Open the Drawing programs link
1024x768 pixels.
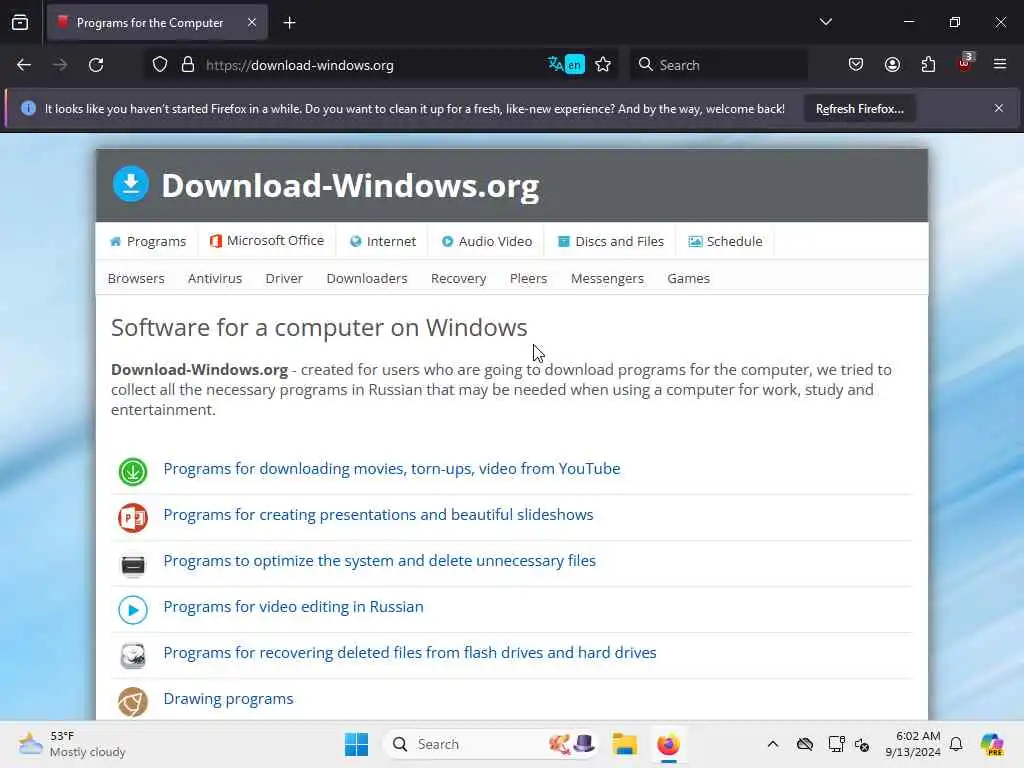click(228, 699)
